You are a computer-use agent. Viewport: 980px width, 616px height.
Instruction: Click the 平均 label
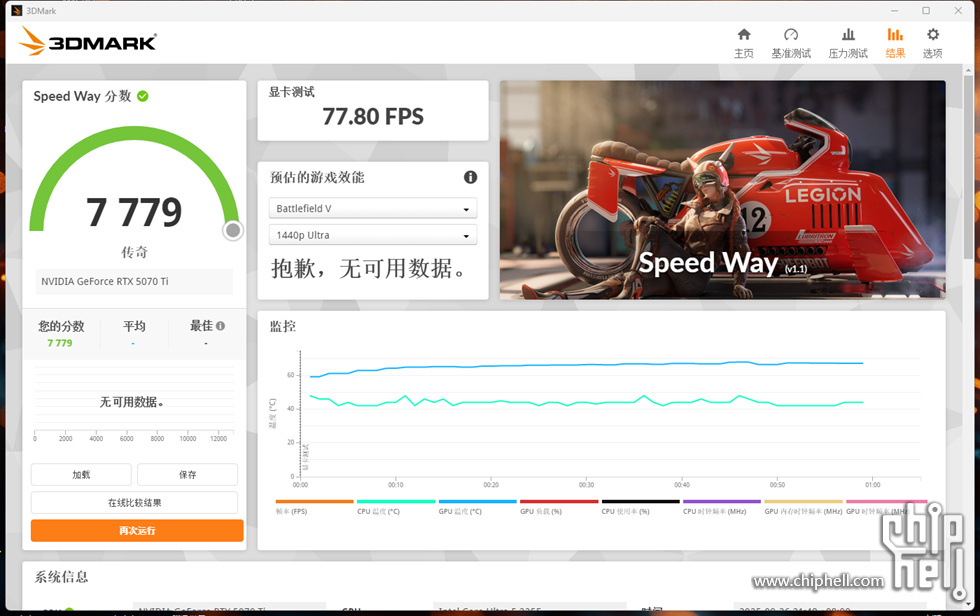134,326
